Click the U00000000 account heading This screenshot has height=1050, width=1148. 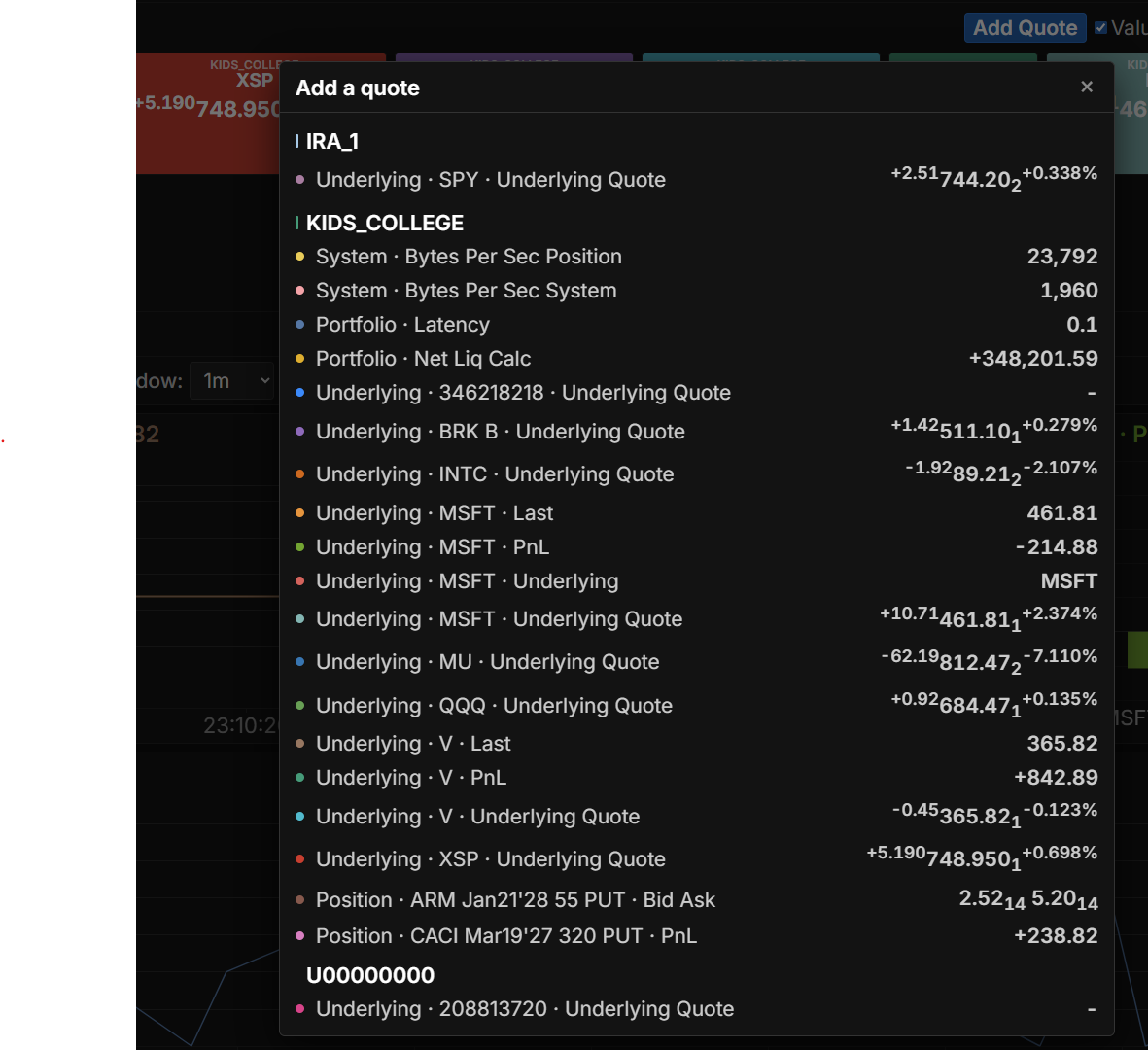click(x=370, y=975)
